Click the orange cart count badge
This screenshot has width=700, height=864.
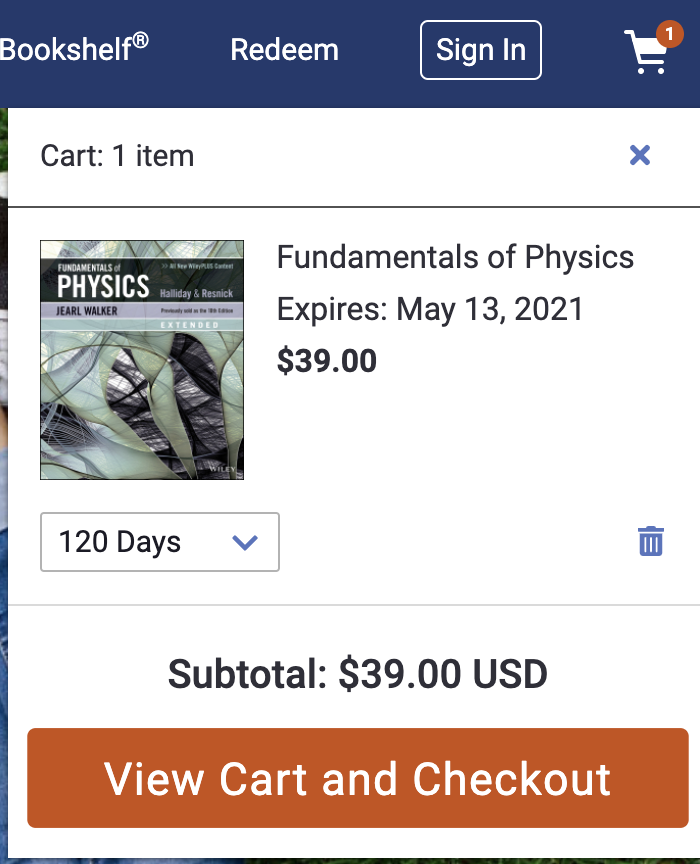click(668, 35)
